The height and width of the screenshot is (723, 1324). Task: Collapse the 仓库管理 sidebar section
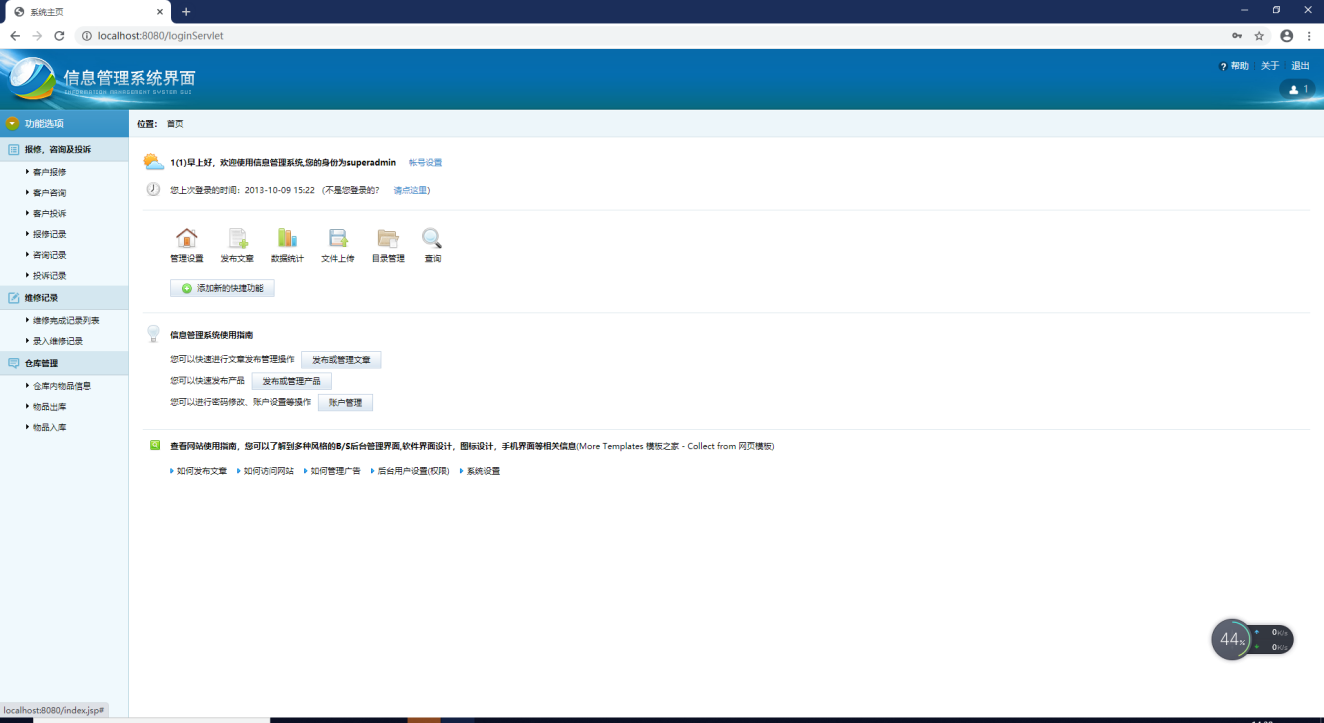[x=64, y=363]
